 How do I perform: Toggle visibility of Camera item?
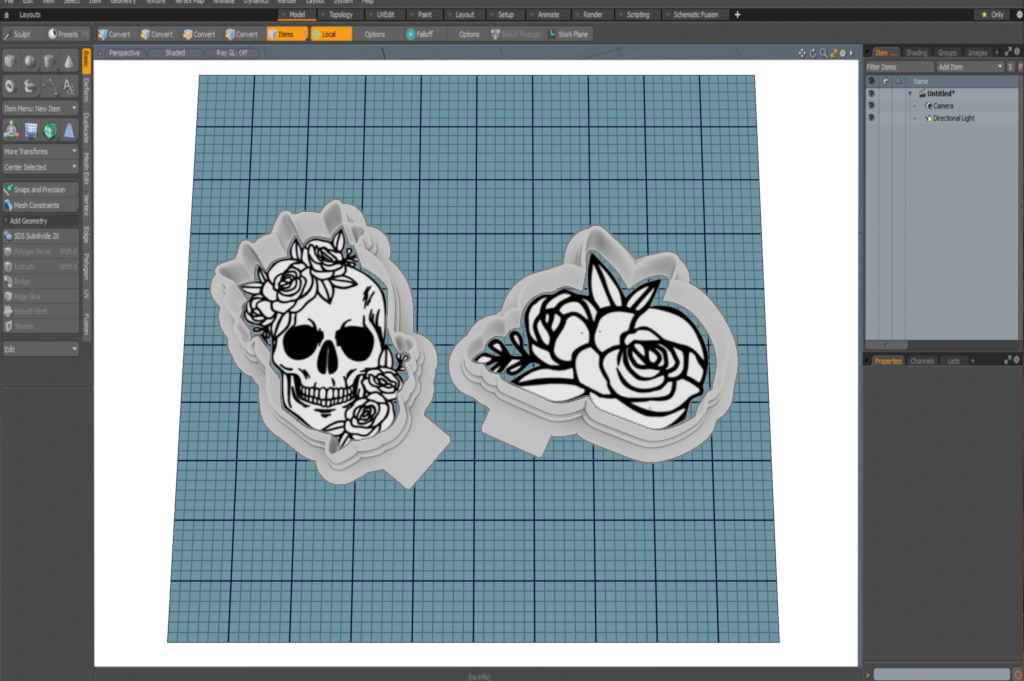871,105
